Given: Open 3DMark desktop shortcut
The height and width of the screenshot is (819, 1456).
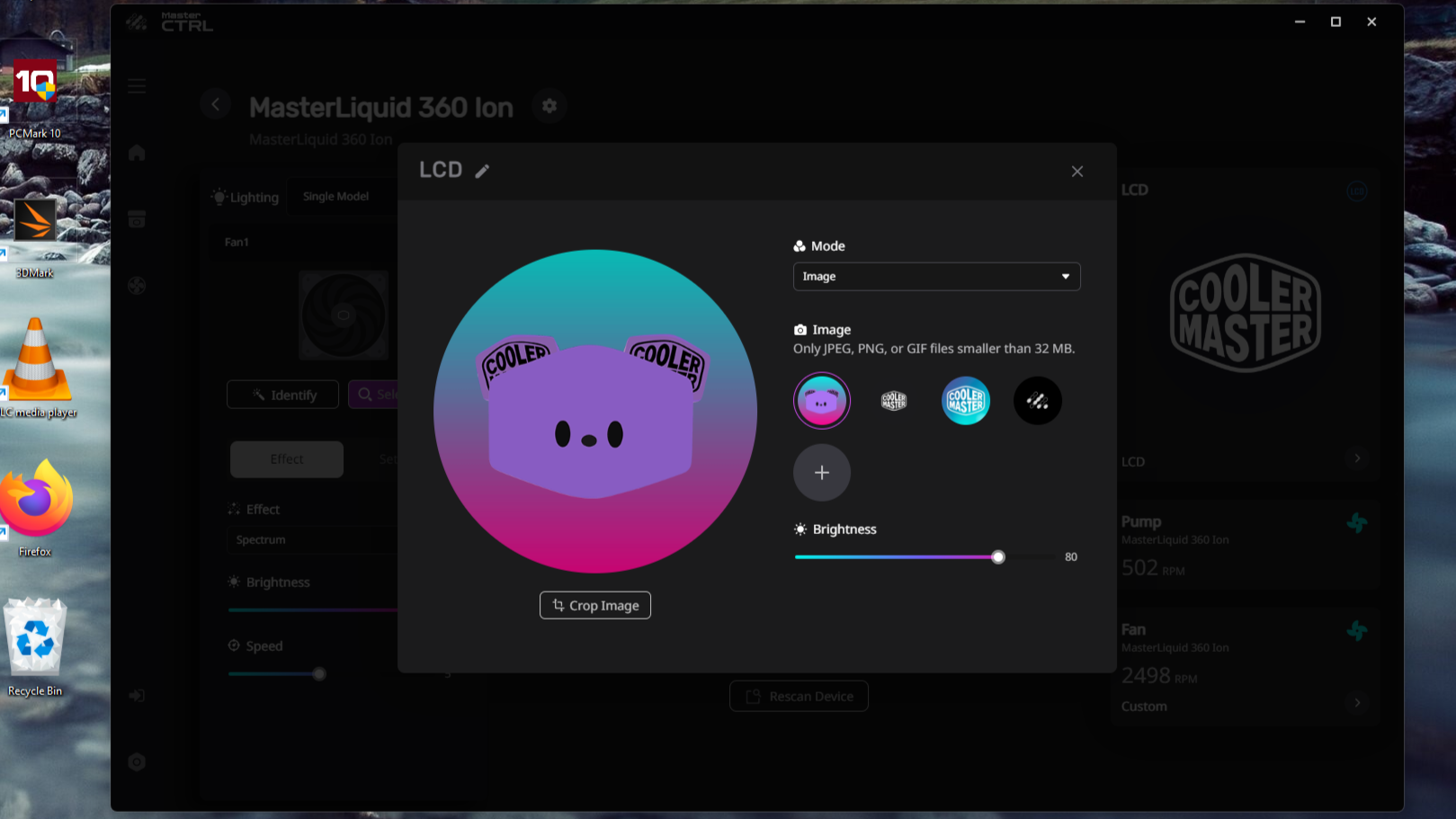Looking at the screenshot, I should 35,238.
